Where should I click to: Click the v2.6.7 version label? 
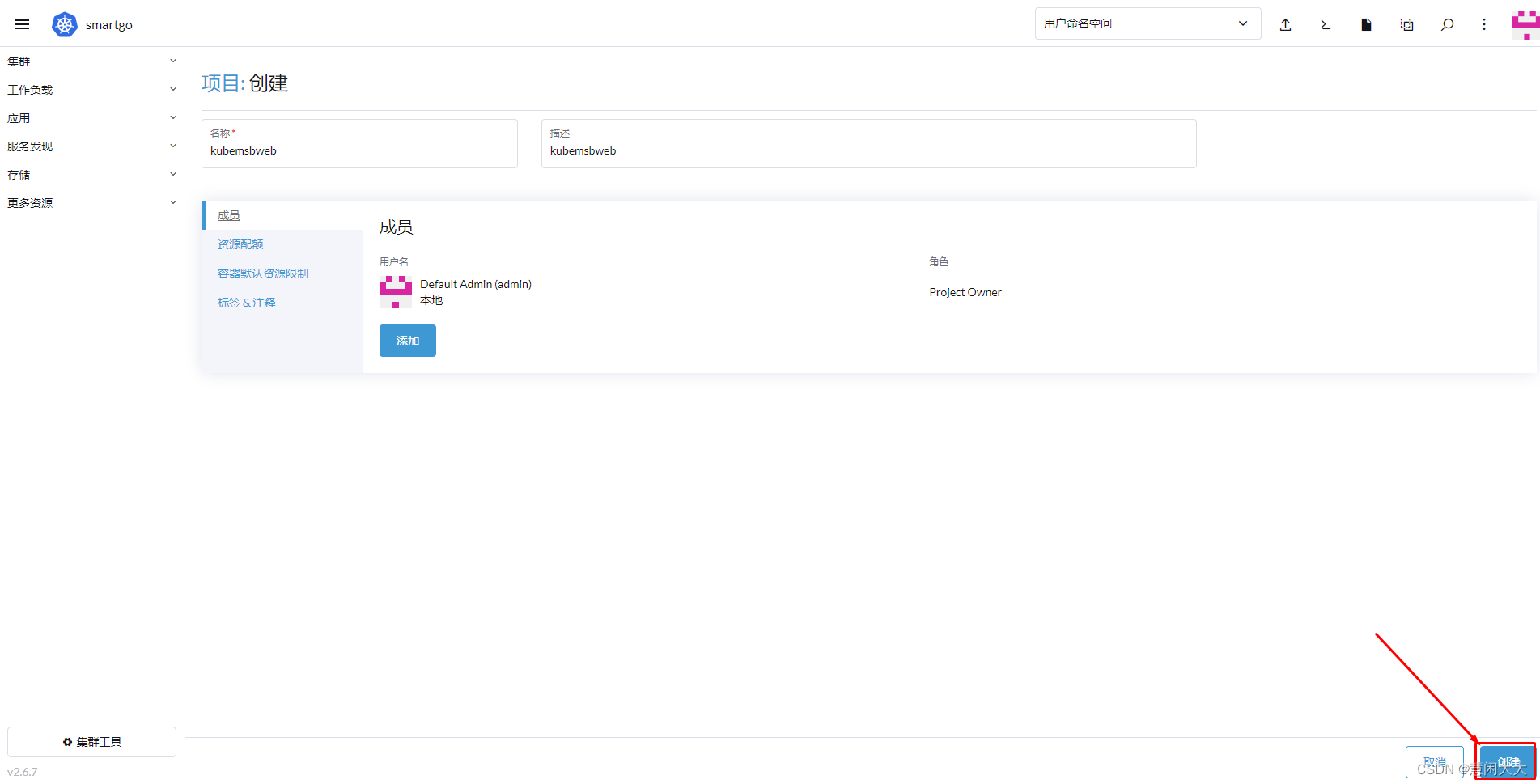point(23,772)
